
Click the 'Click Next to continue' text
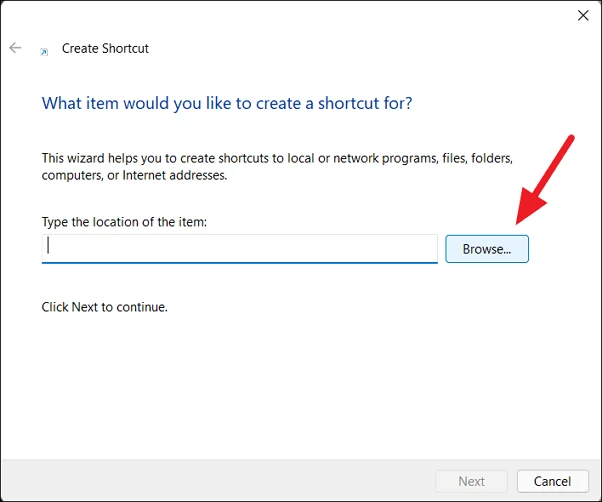(x=104, y=307)
